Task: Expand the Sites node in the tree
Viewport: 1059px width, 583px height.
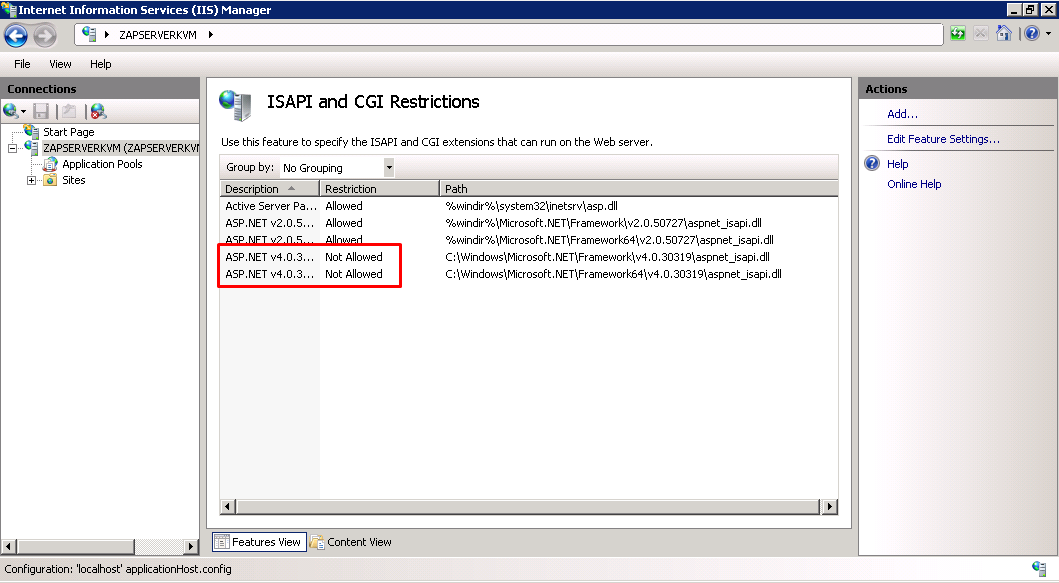Action: point(31,180)
